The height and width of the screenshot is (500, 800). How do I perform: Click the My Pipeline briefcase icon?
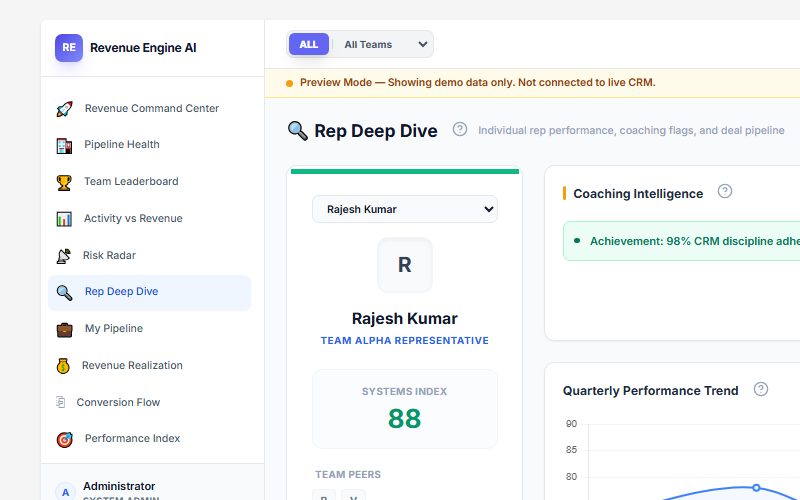(64, 330)
